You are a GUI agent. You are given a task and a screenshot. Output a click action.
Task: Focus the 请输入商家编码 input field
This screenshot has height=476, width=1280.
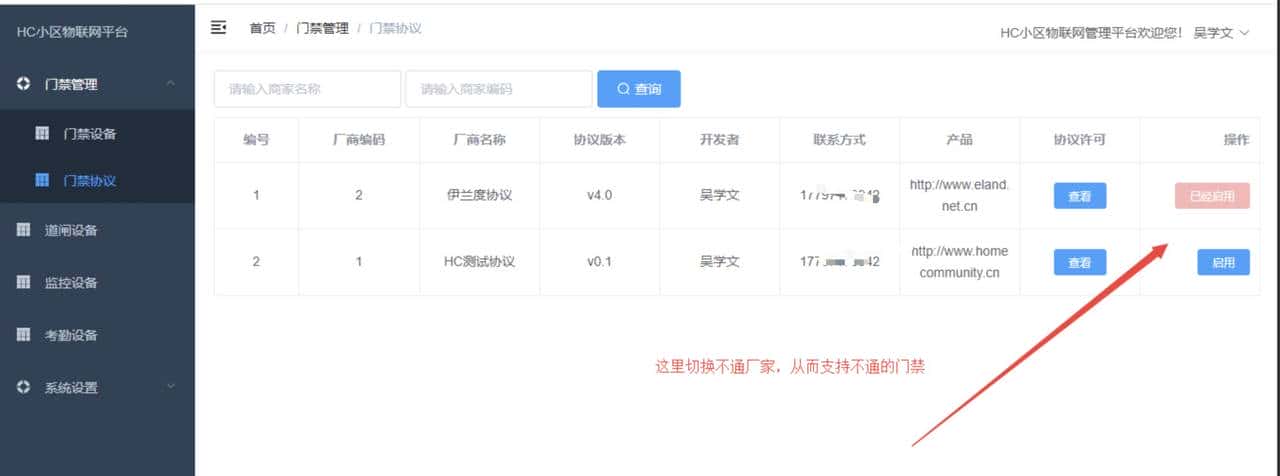point(499,89)
